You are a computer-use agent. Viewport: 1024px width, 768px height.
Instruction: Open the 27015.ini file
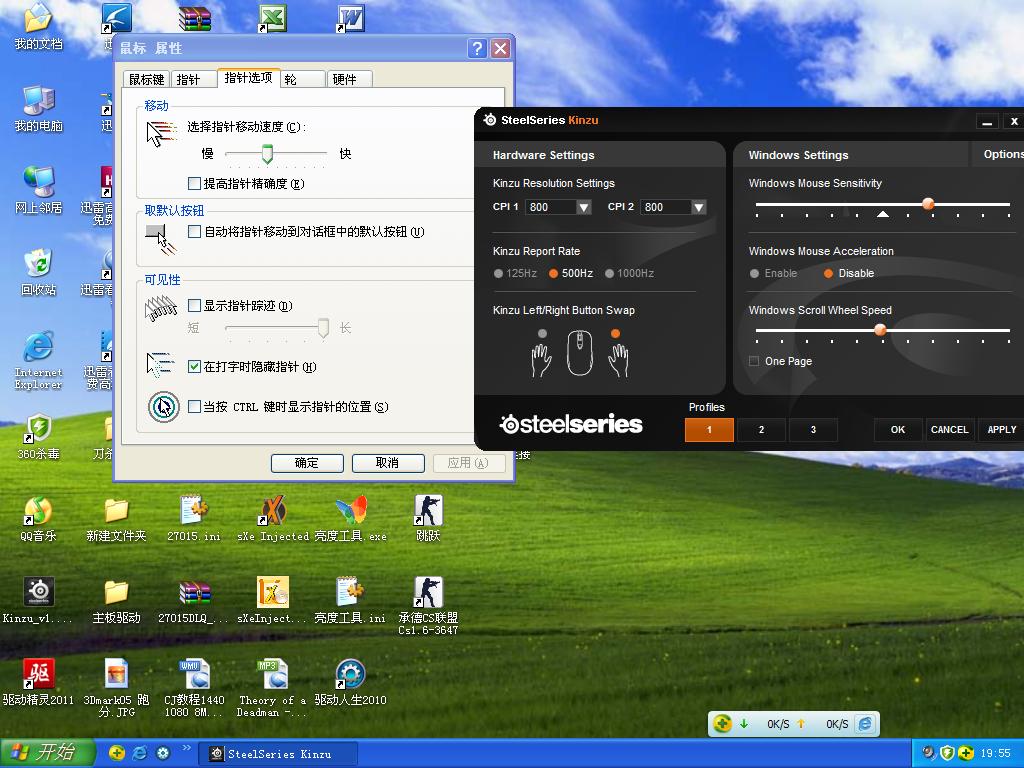click(194, 519)
